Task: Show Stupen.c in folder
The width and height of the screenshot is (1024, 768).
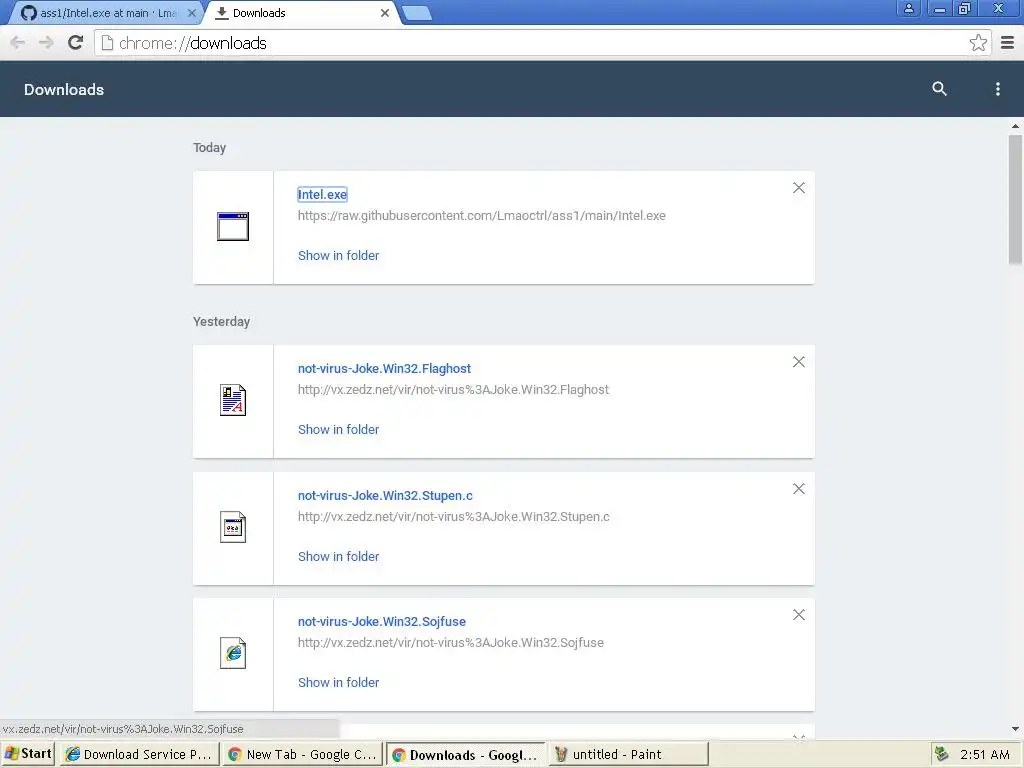Action: click(338, 556)
